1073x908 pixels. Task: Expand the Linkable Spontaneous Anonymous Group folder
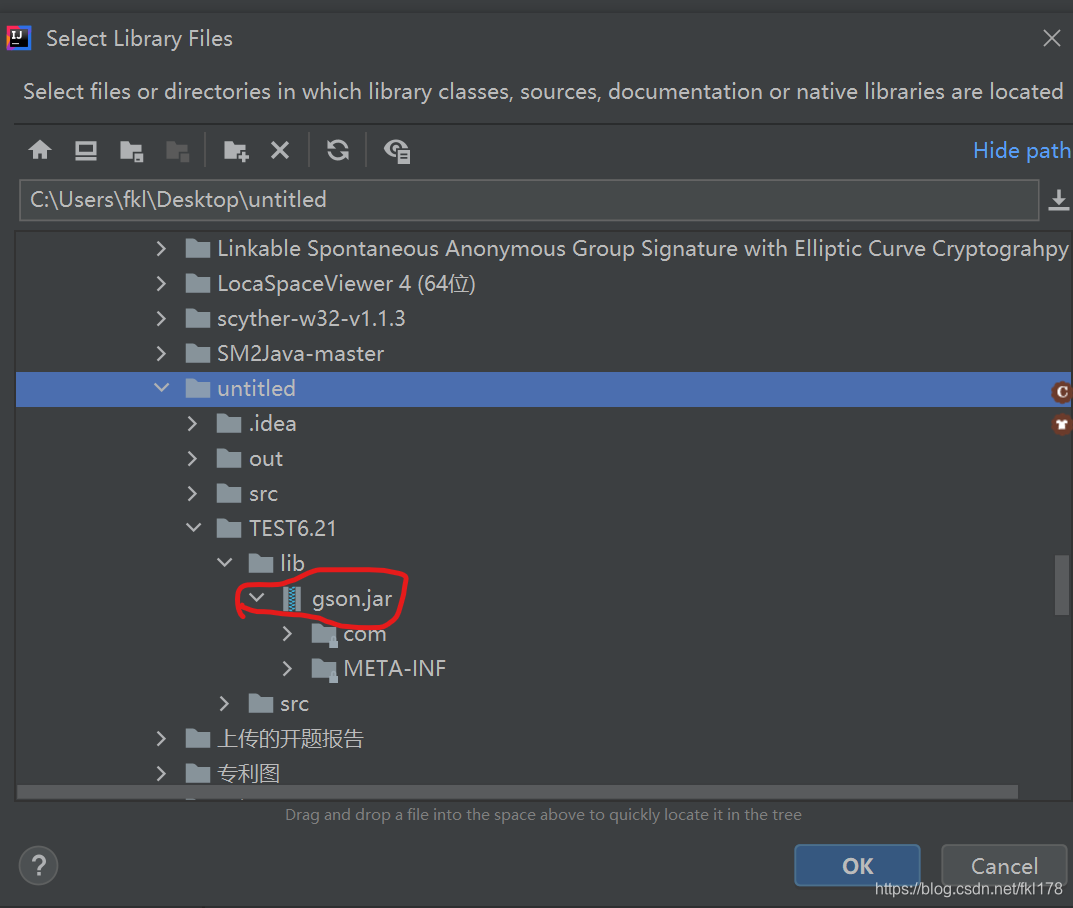(161, 248)
